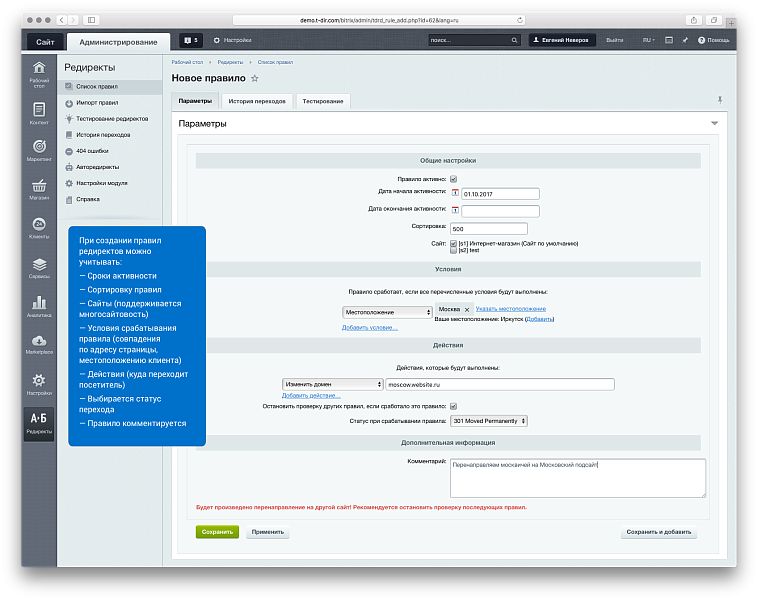The width and height of the screenshot is (758, 600).
Task: Click the green Сохранить button
Action: tap(217, 533)
